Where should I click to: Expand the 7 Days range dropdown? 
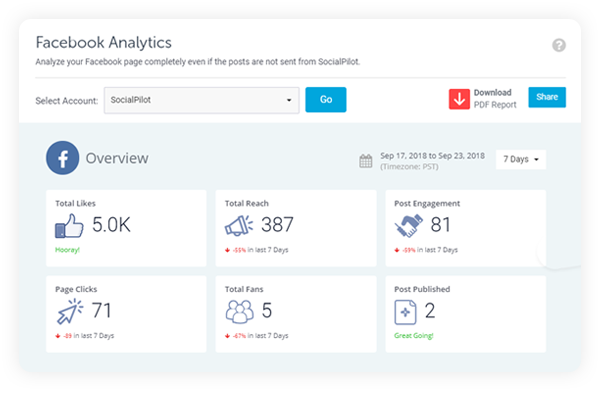(521, 159)
